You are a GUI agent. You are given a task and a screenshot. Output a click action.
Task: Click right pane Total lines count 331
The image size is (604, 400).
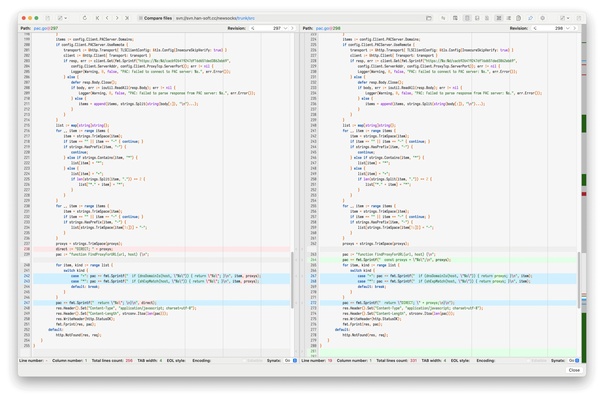point(396,361)
